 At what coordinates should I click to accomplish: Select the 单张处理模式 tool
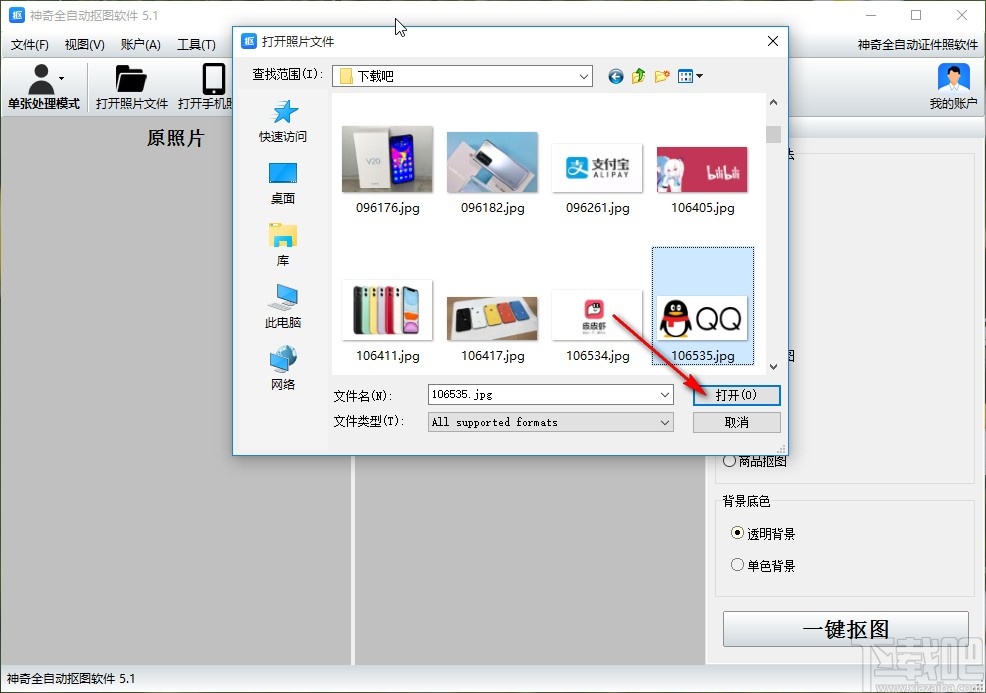point(44,87)
